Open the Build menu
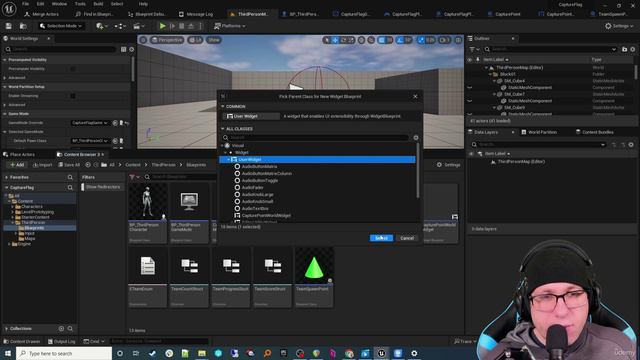This screenshot has width=640, height=360. click(x=98, y=4)
